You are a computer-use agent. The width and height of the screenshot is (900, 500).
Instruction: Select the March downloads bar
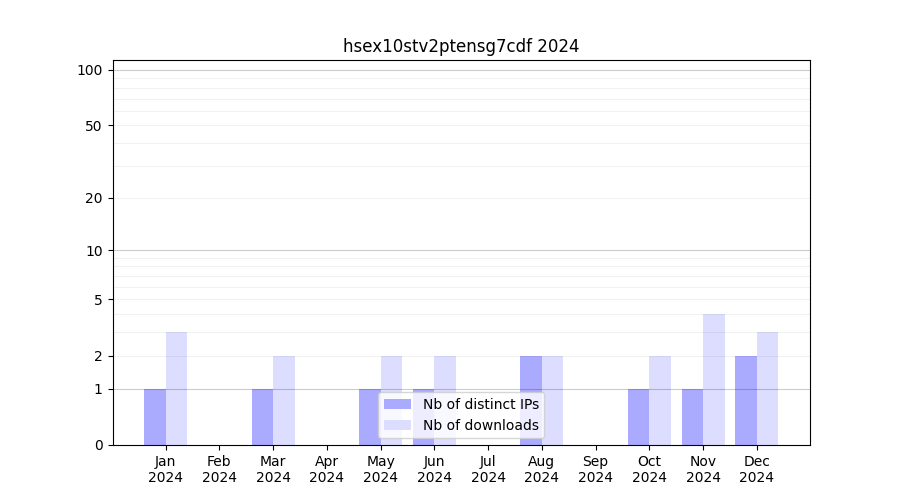pyautogui.click(x=284, y=400)
